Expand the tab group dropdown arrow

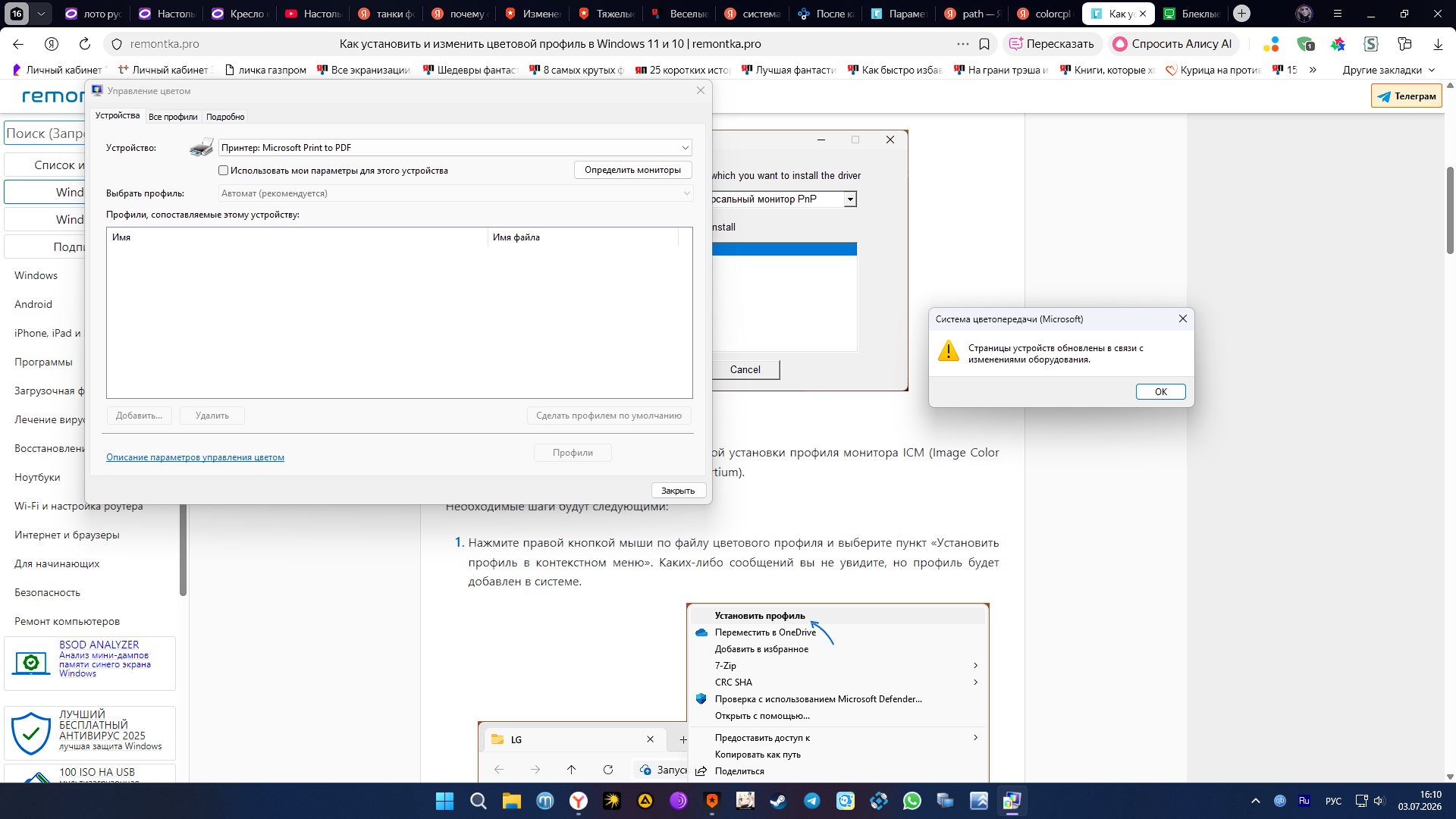pos(41,14)
